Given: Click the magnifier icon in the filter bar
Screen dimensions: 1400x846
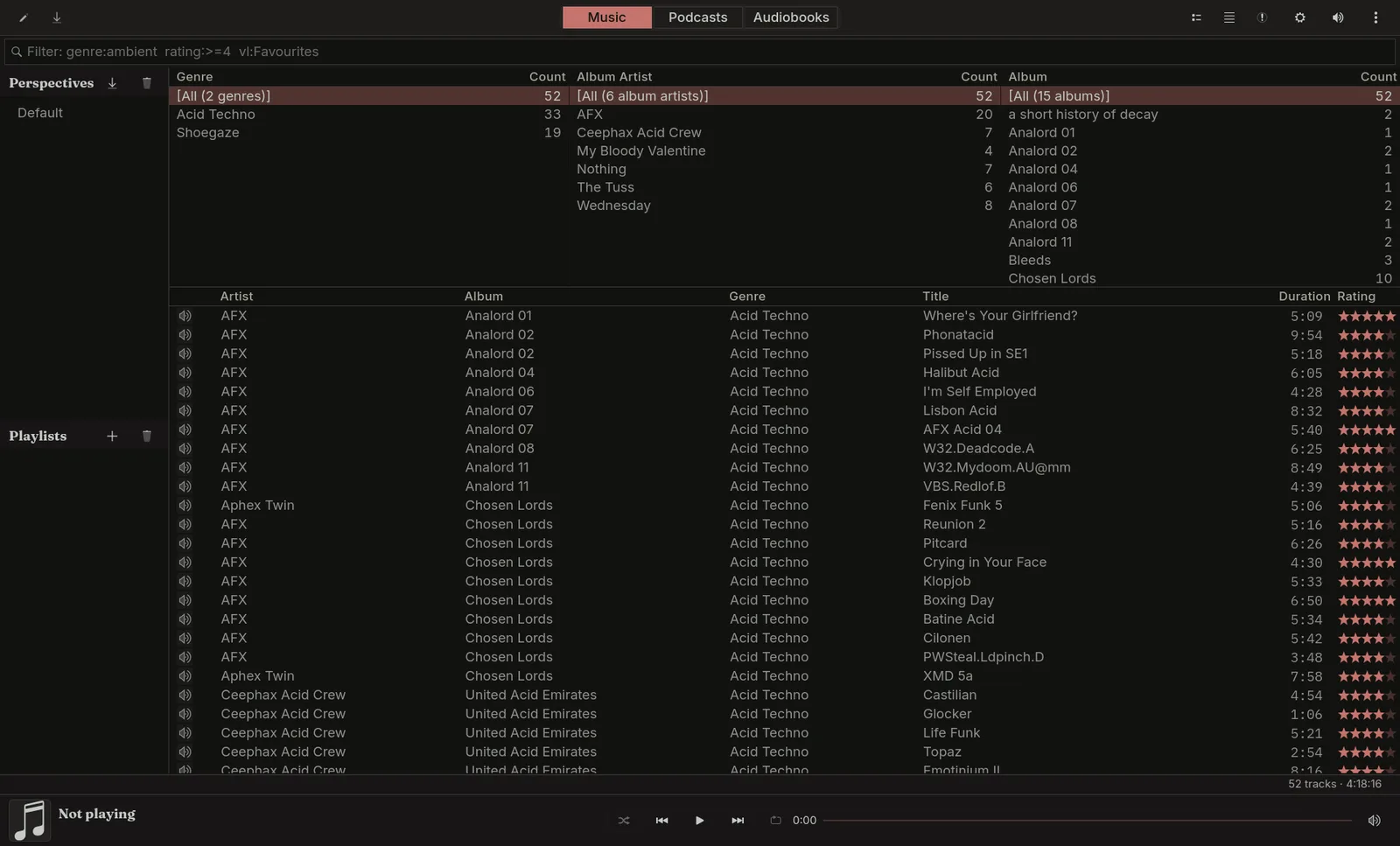Looking at the screenshot, I should (16, 52).
